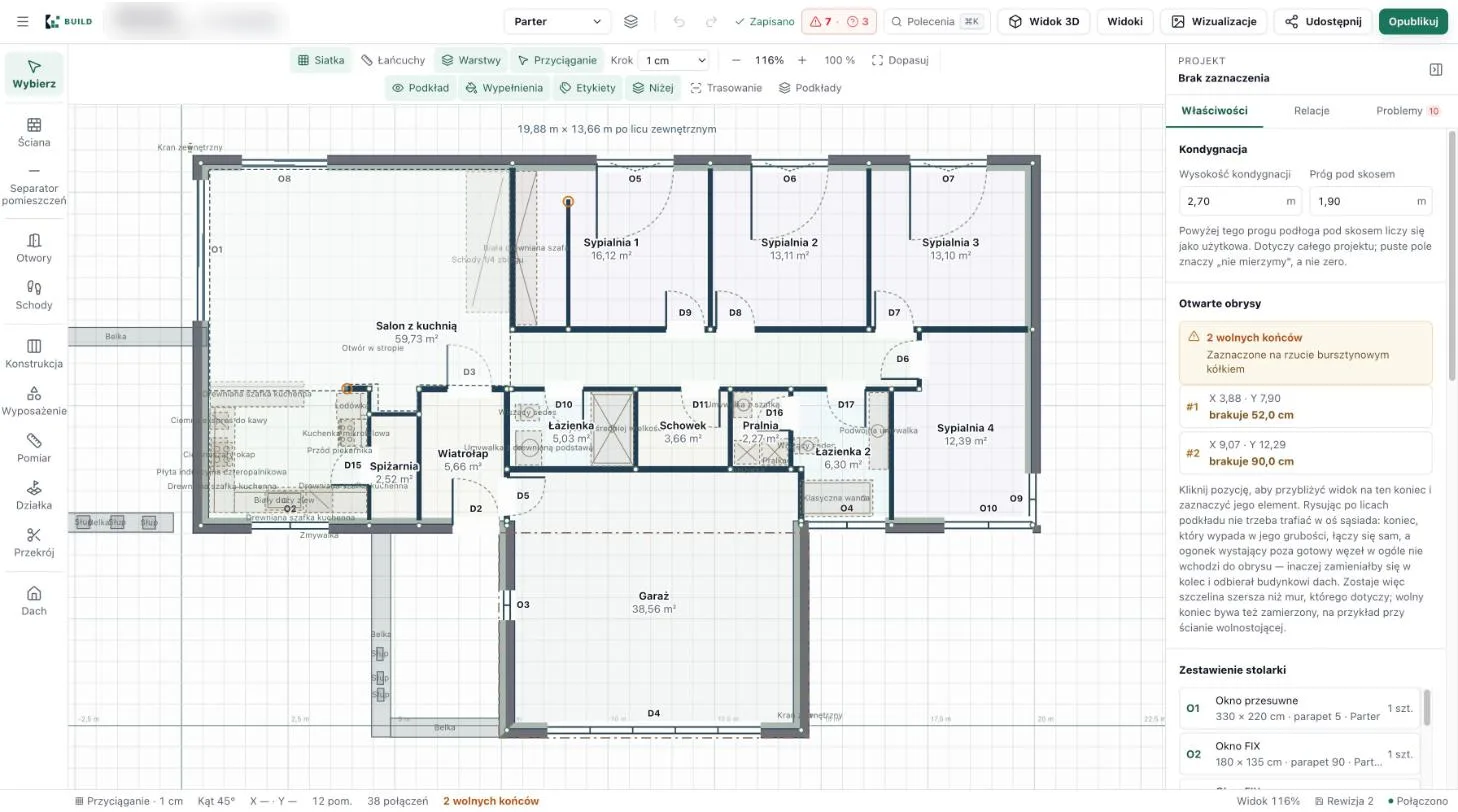
Task: Toggle Podkład underlay visibility
Action: pos(421,88)
